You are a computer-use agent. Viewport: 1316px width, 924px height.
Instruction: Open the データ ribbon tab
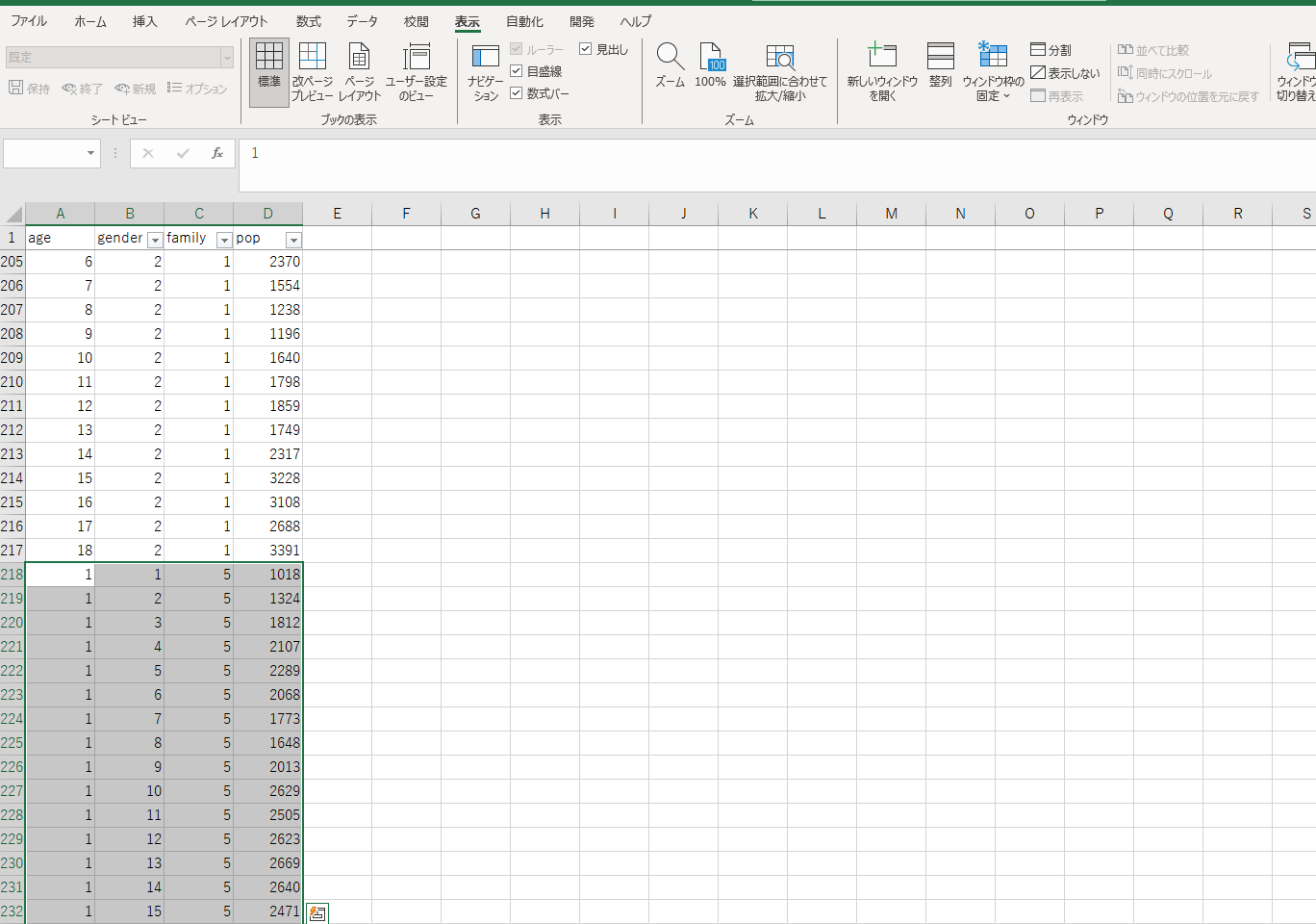pos(362,21)
